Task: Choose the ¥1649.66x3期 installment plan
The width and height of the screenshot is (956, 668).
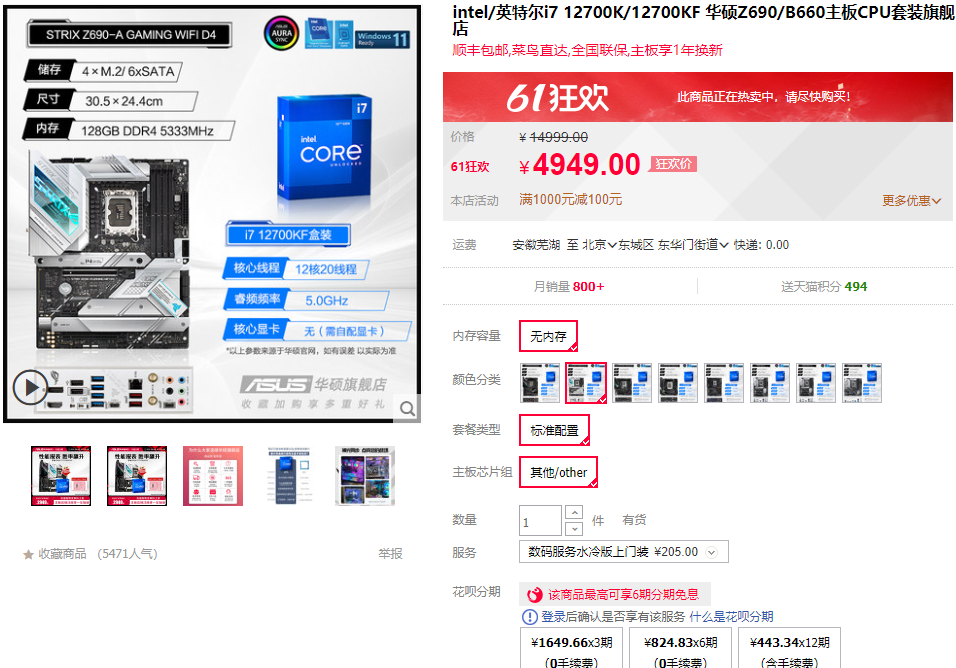Action: pos(571,650)
